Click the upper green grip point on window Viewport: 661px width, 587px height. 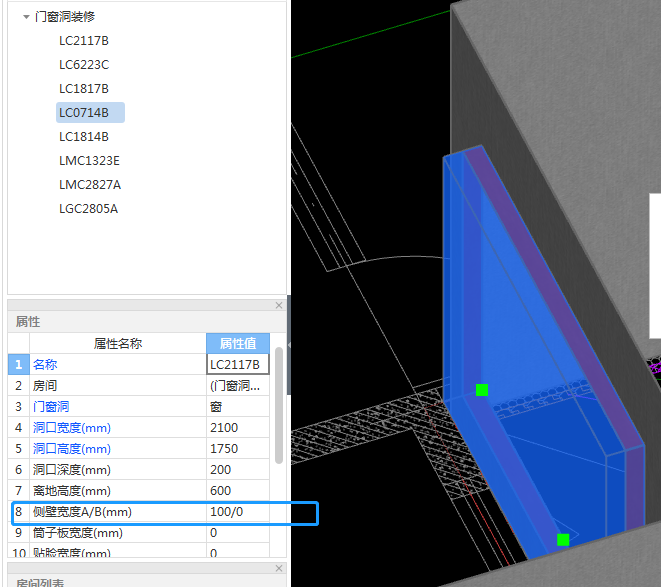(x=482, y=390)
